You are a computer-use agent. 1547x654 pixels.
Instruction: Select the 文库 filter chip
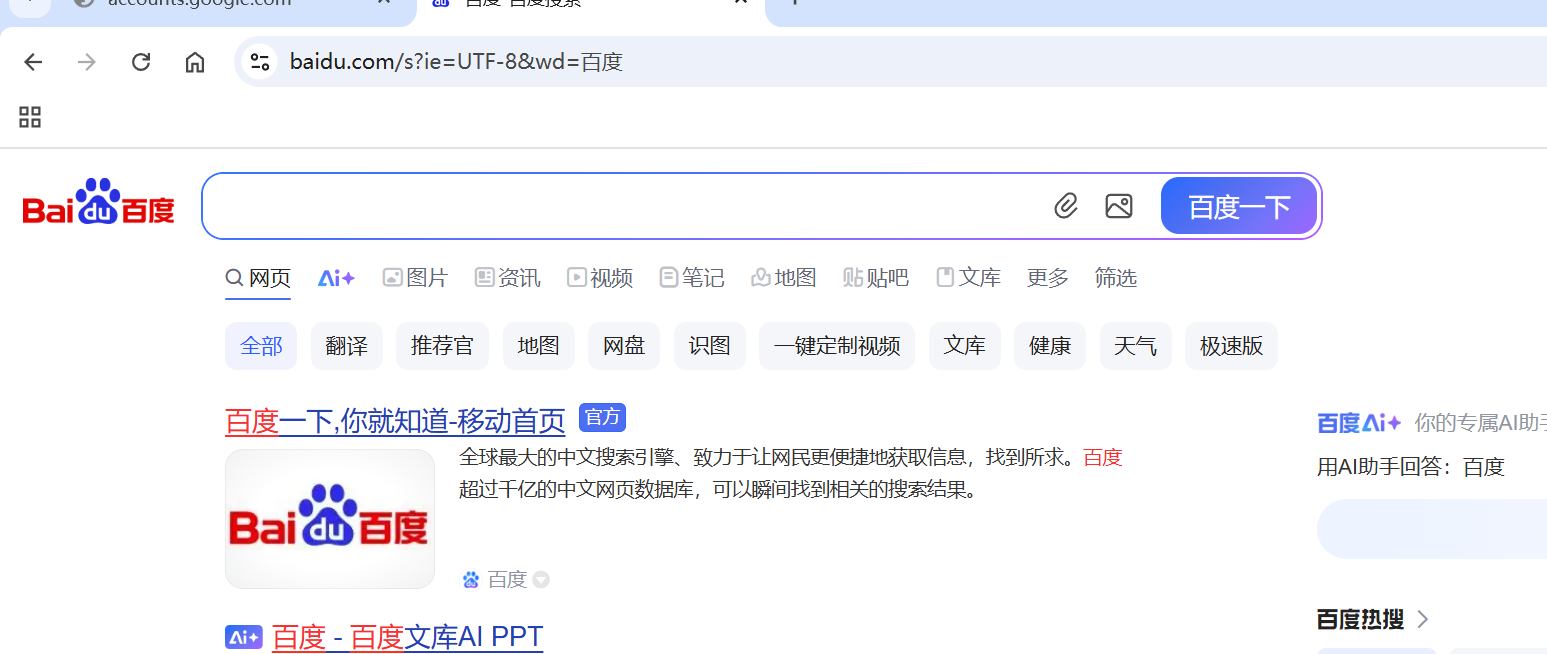point(965,346)
